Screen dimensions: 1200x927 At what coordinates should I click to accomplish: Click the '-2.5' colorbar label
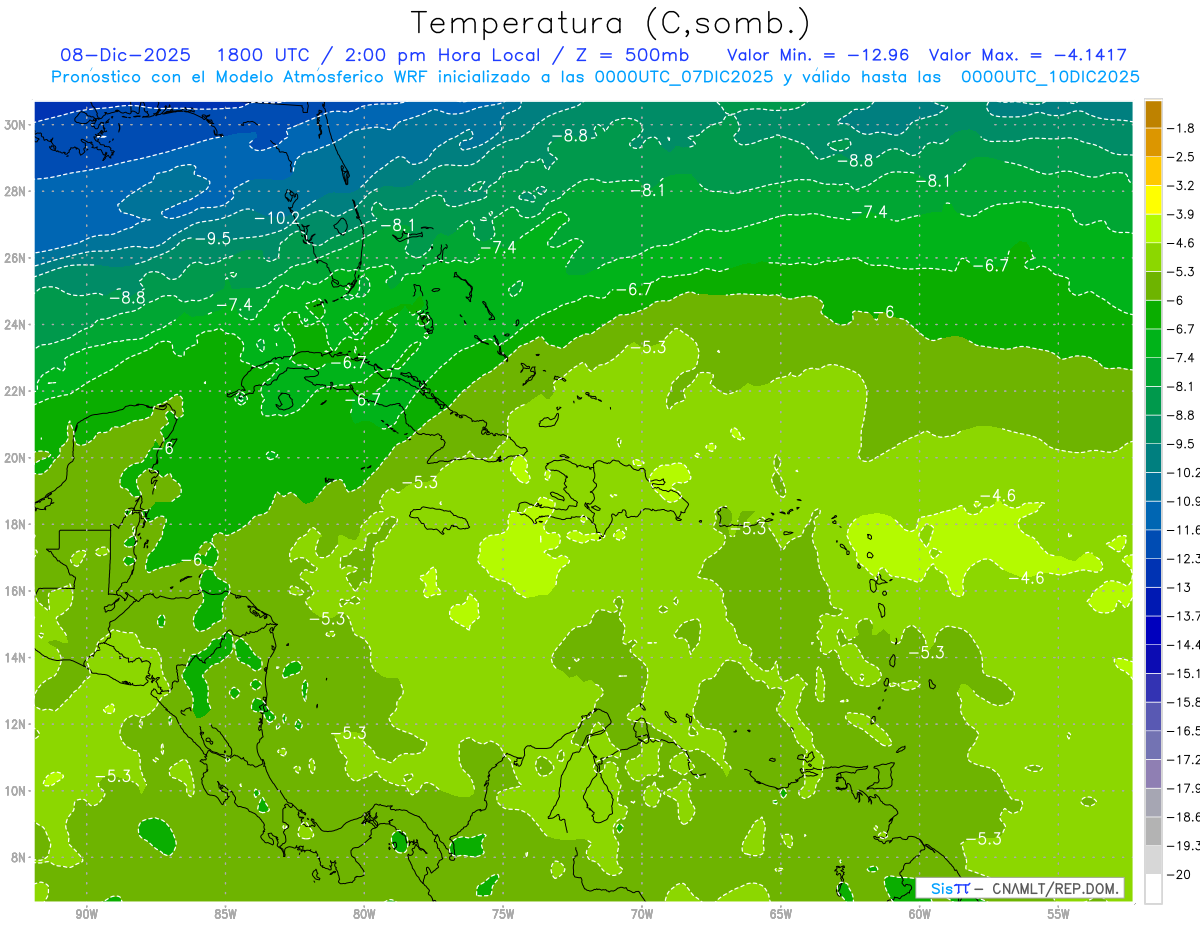pyautogui.click(x=1182, y=157)
